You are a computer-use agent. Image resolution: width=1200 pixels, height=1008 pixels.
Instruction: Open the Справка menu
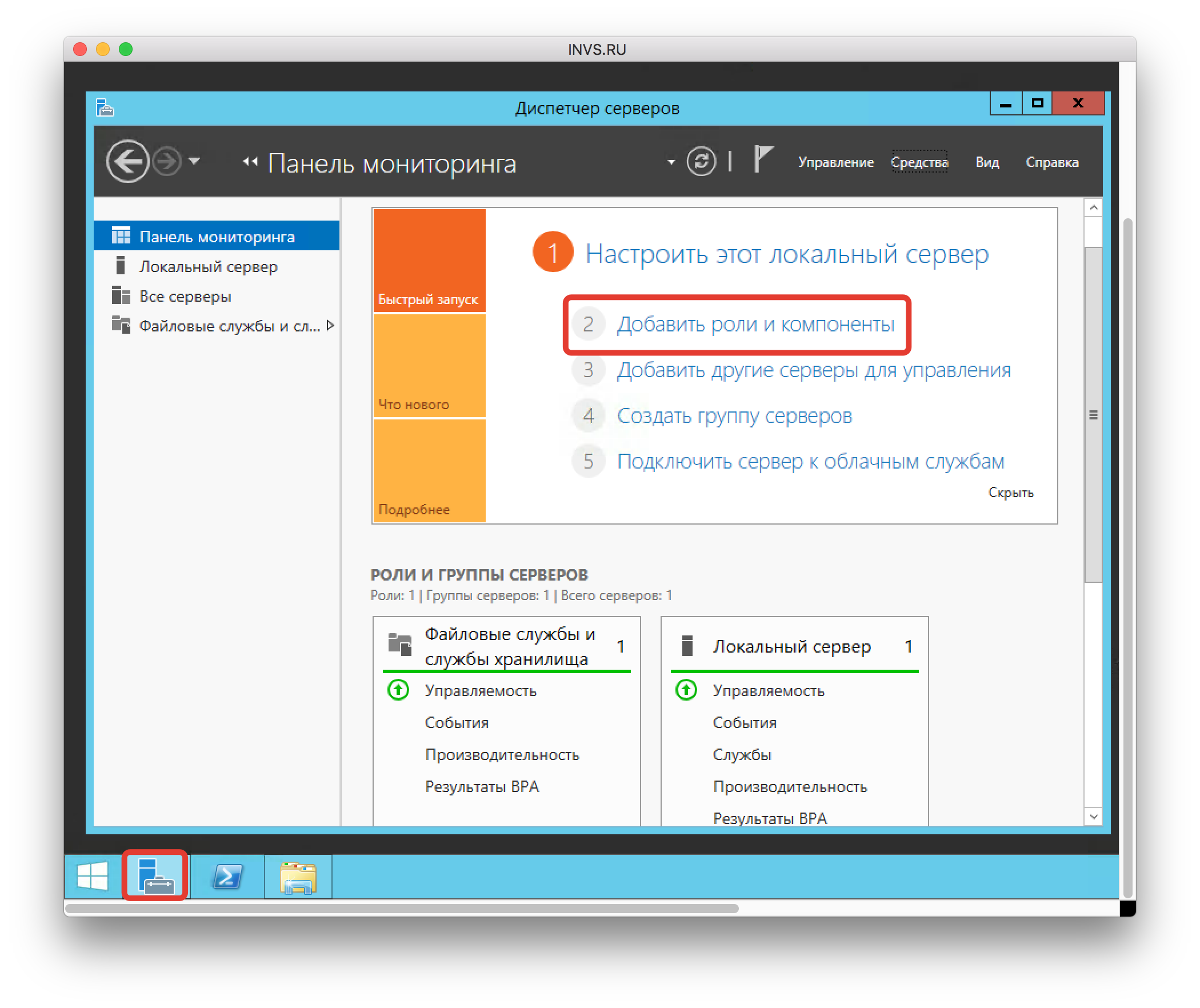[1052, 162]
